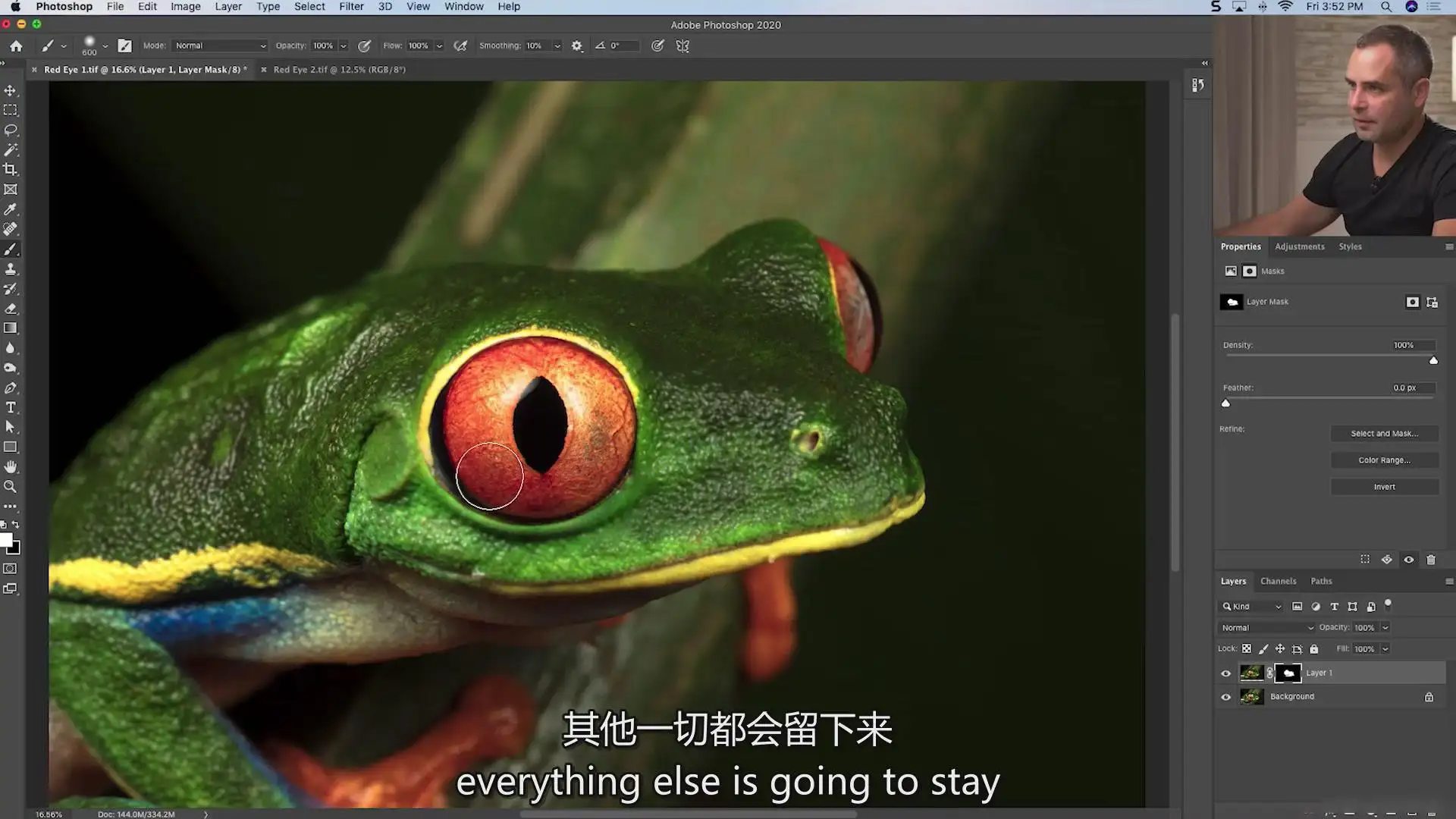Toggle lock all layer button
Viewport: 1456px width, 819px height.
click(x=1314, y=649)
